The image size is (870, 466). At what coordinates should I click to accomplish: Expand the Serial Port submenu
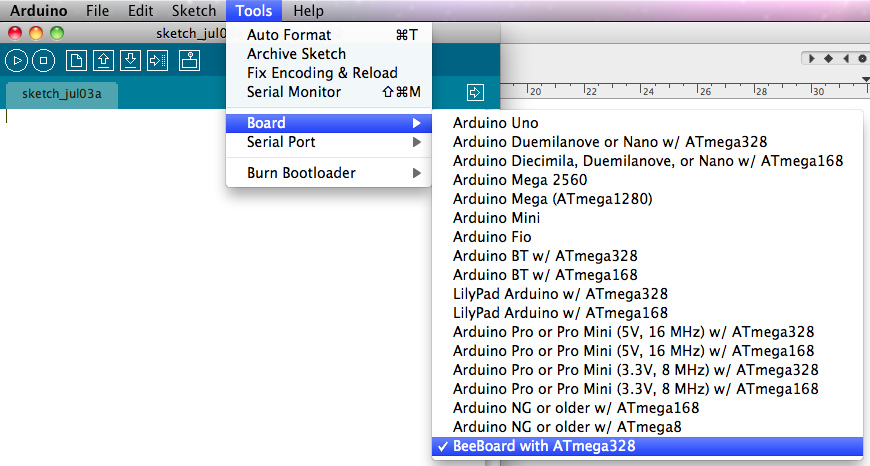(x=328, y=142)
